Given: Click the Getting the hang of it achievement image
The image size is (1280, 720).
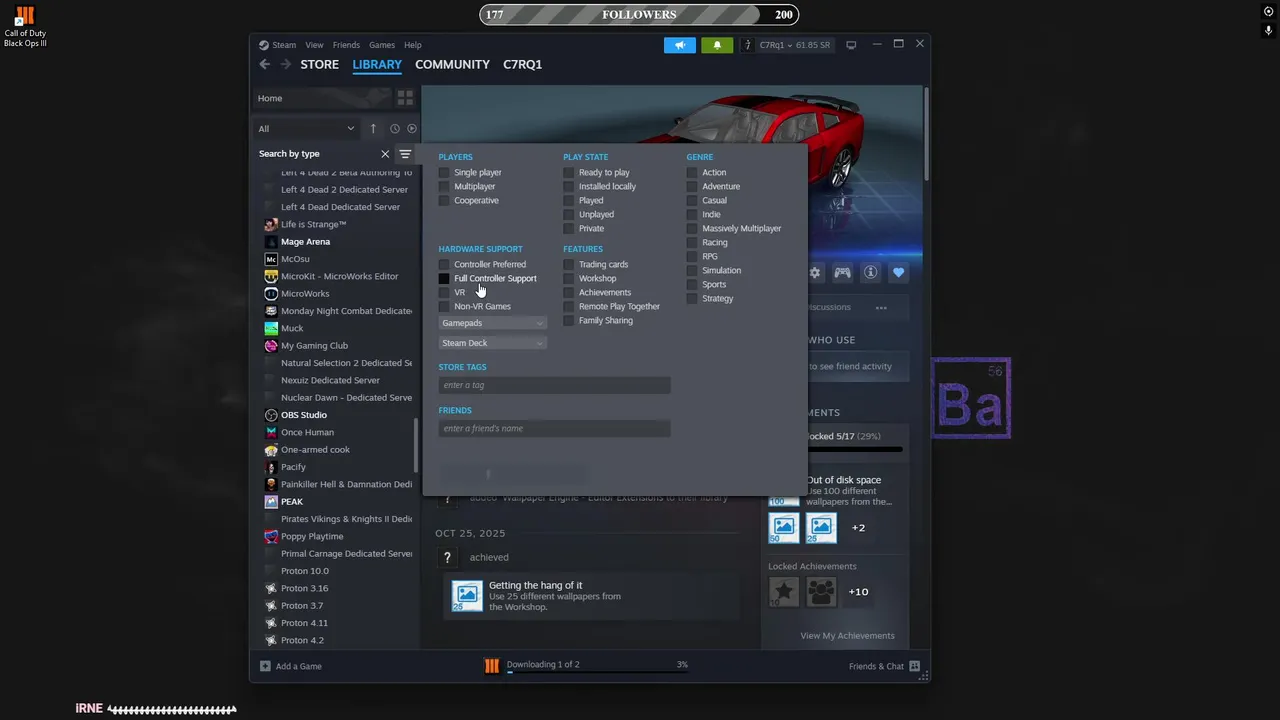Looking at the screenshot, I should pyautogui.click(x=467, y=596).
